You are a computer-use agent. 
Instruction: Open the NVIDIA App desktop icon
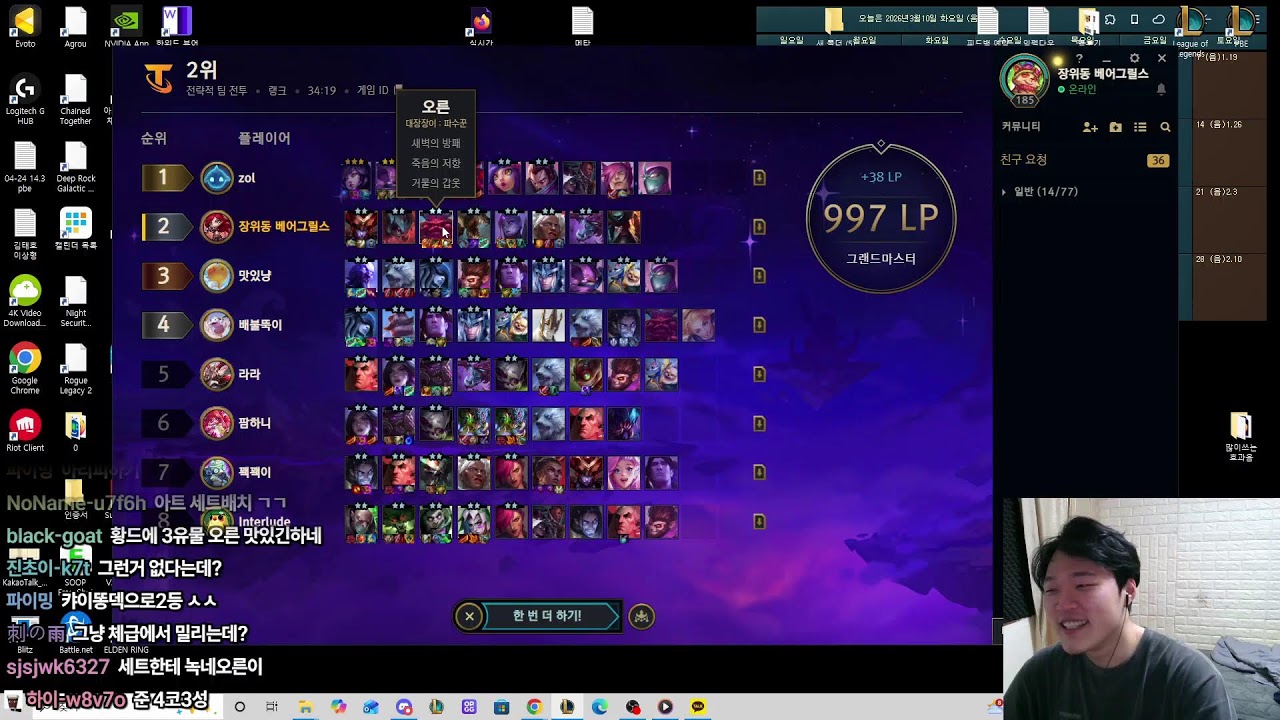coord(126,27)
